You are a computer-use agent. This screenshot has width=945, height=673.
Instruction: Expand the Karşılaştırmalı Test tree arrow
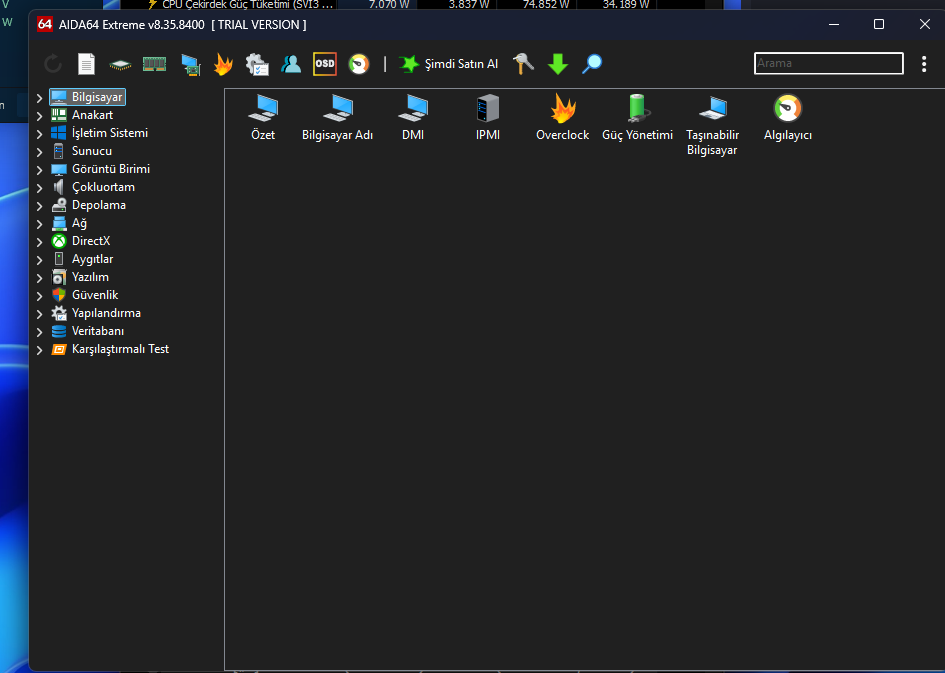[x=39, y=351]
